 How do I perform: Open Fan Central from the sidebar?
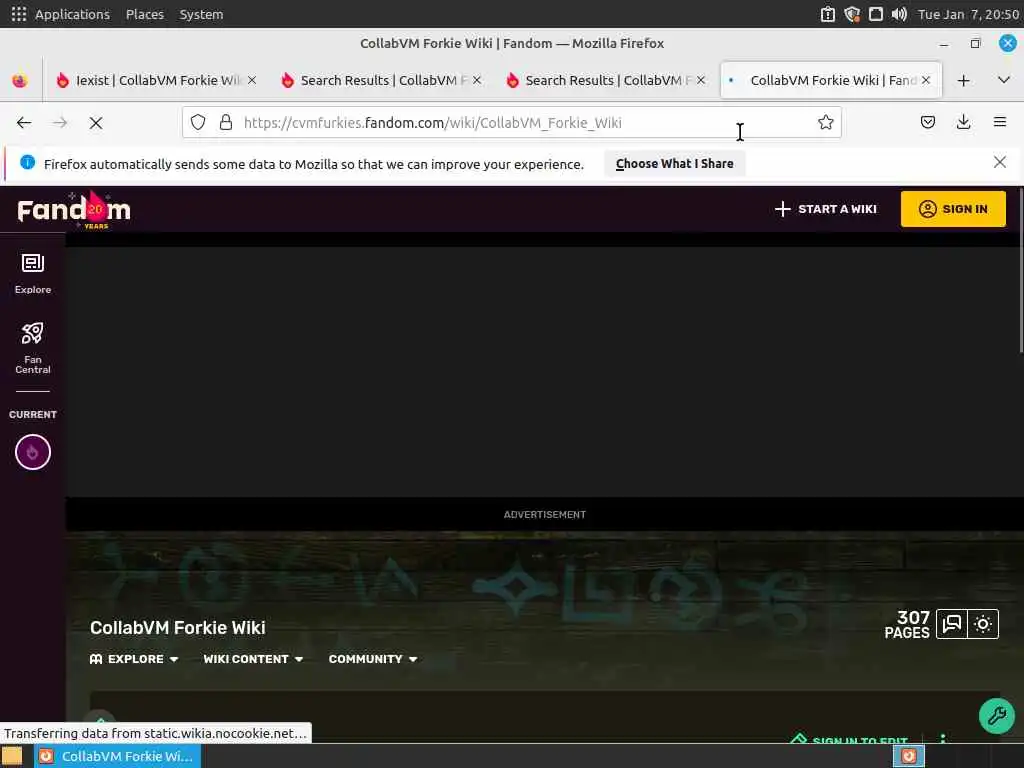33,348
